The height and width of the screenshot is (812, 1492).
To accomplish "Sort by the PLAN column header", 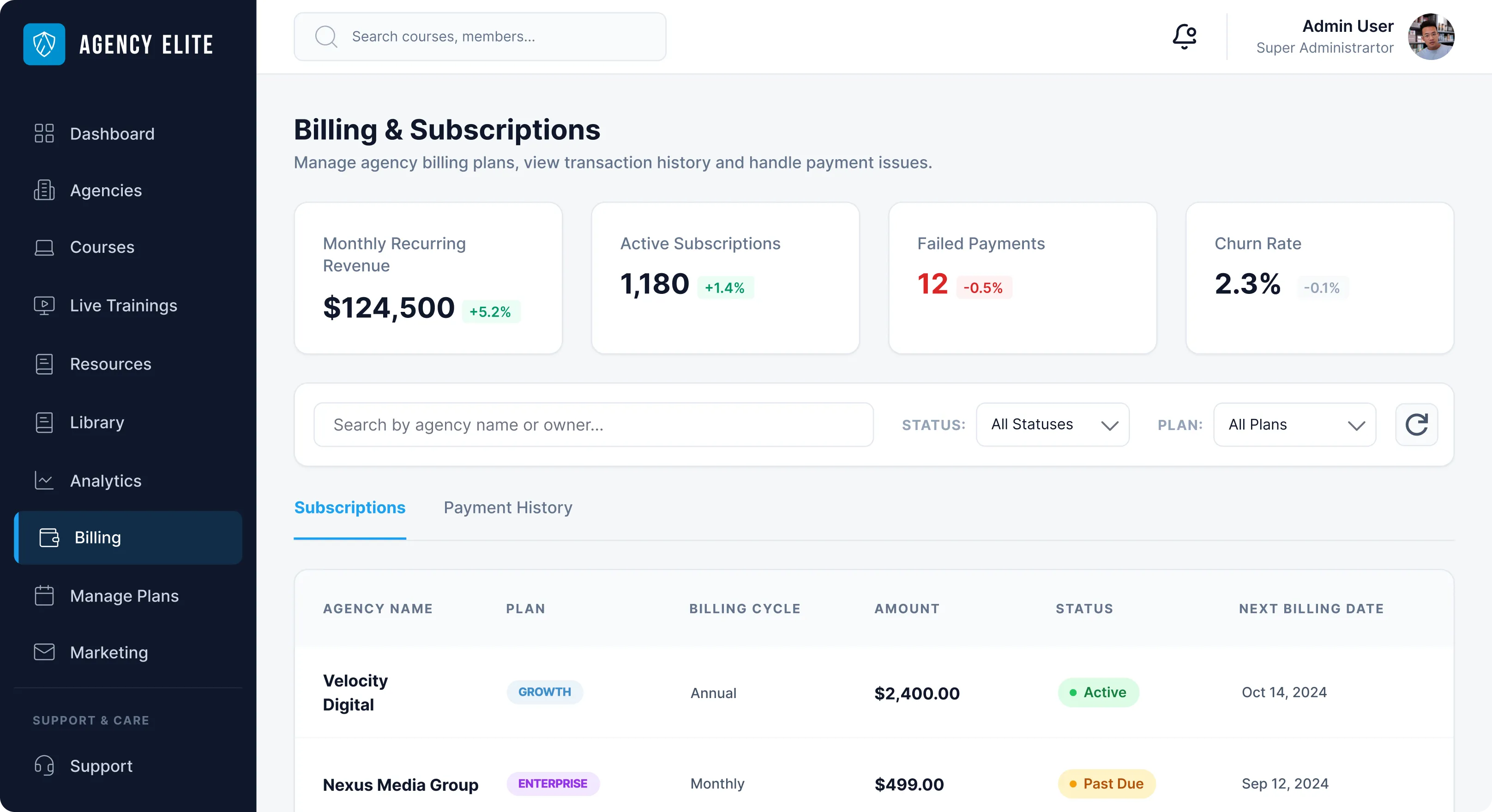I will point(525,608).
